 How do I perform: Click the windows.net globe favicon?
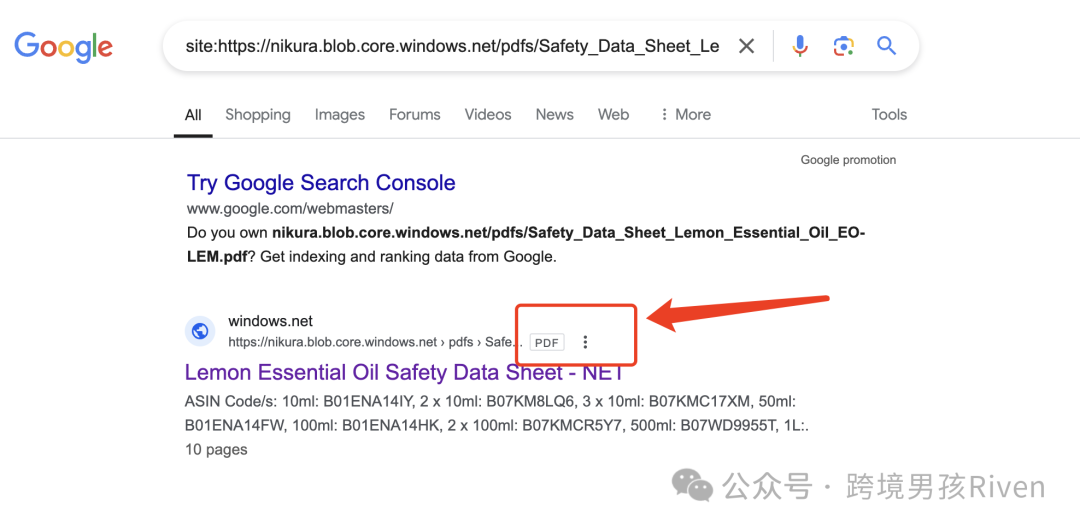pyautogui.click(x=200, y=332)
